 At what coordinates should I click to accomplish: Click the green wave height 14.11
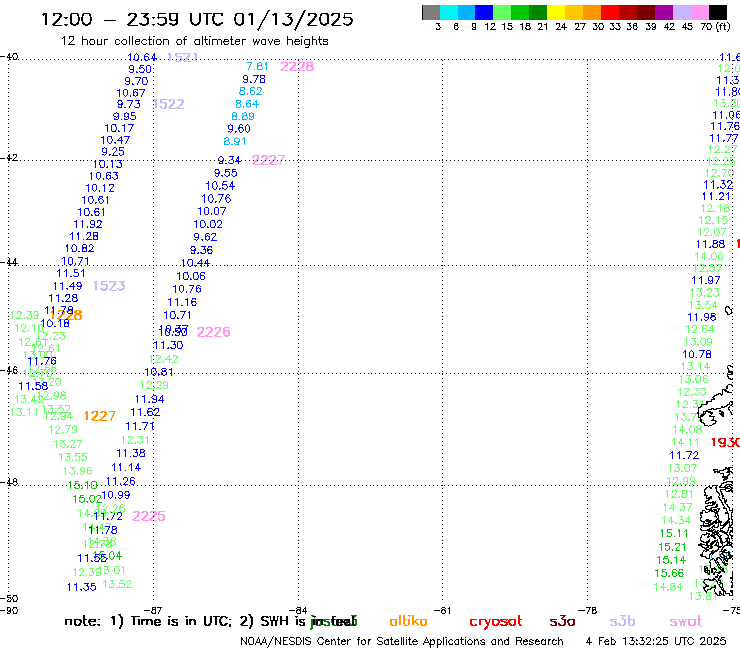[x=685, y=442]
